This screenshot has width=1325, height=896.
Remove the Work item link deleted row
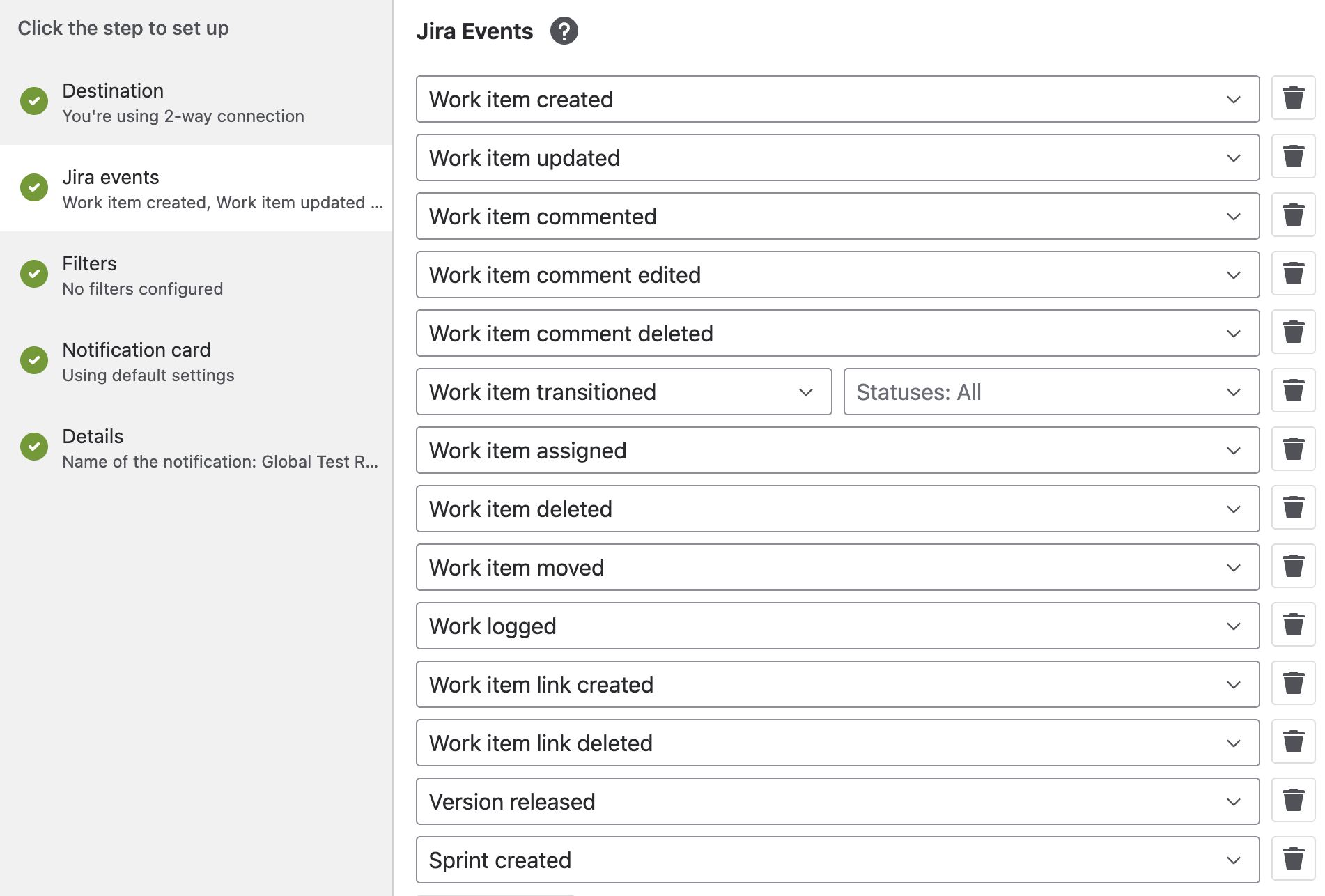coord(1294,743)
